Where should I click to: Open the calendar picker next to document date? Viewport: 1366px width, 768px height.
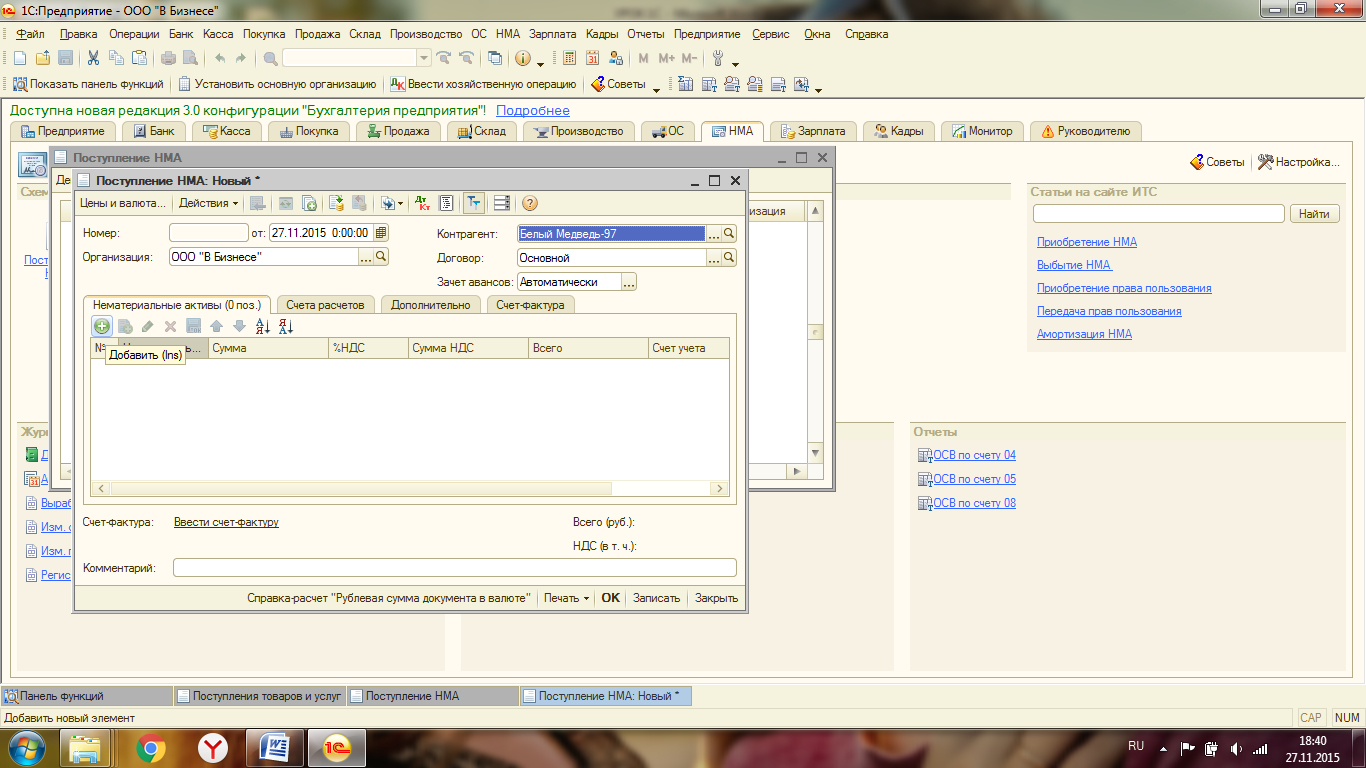click(381, 233)
